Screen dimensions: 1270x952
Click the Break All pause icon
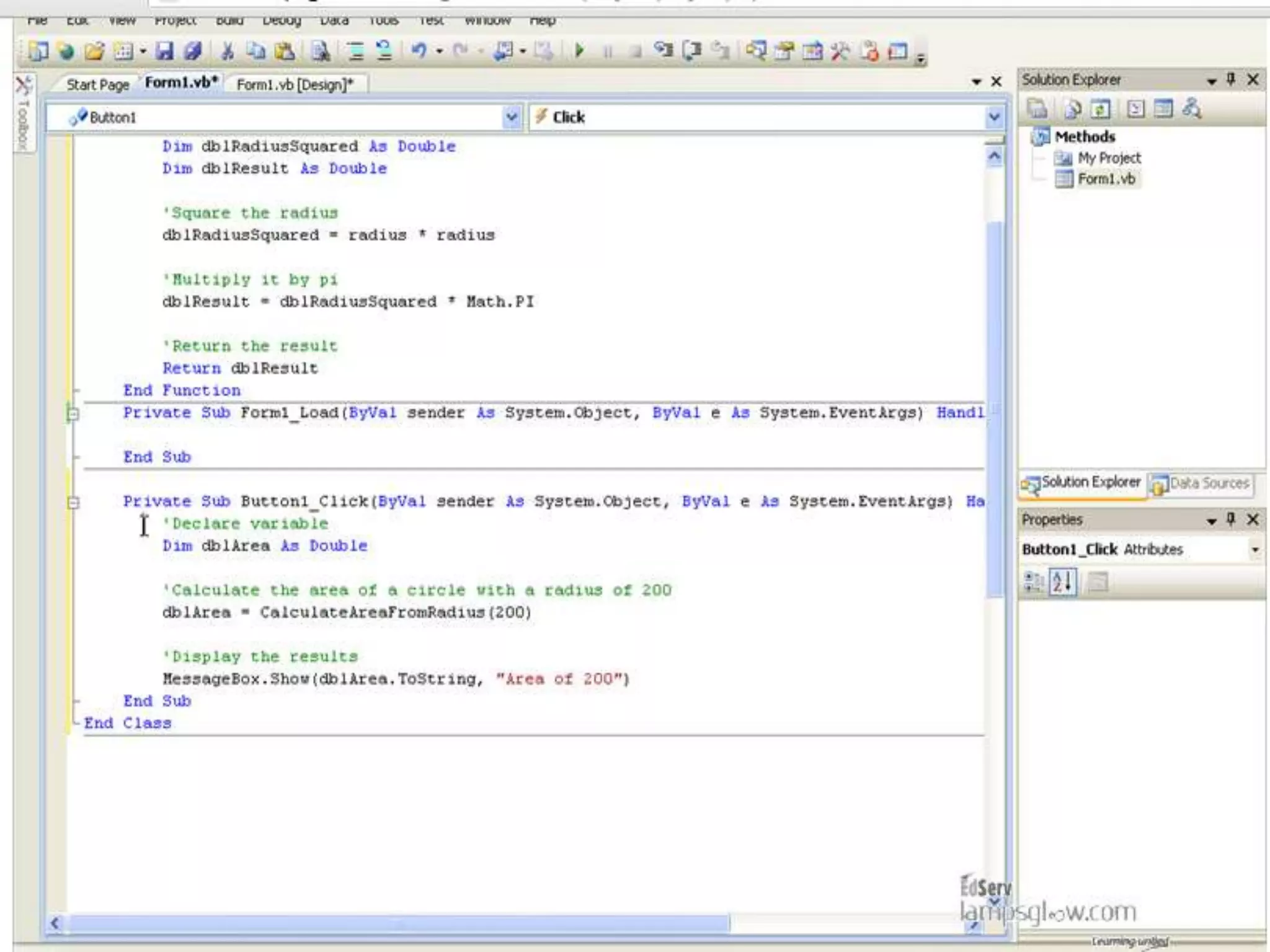click(608, 51)
